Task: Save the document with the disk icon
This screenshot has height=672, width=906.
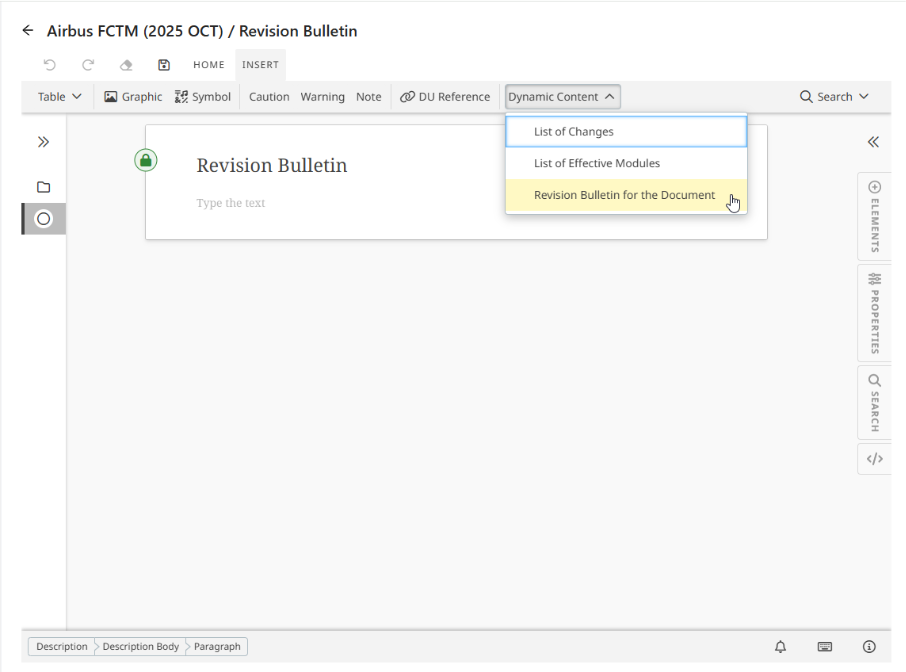Action: (x=164, y=65)
